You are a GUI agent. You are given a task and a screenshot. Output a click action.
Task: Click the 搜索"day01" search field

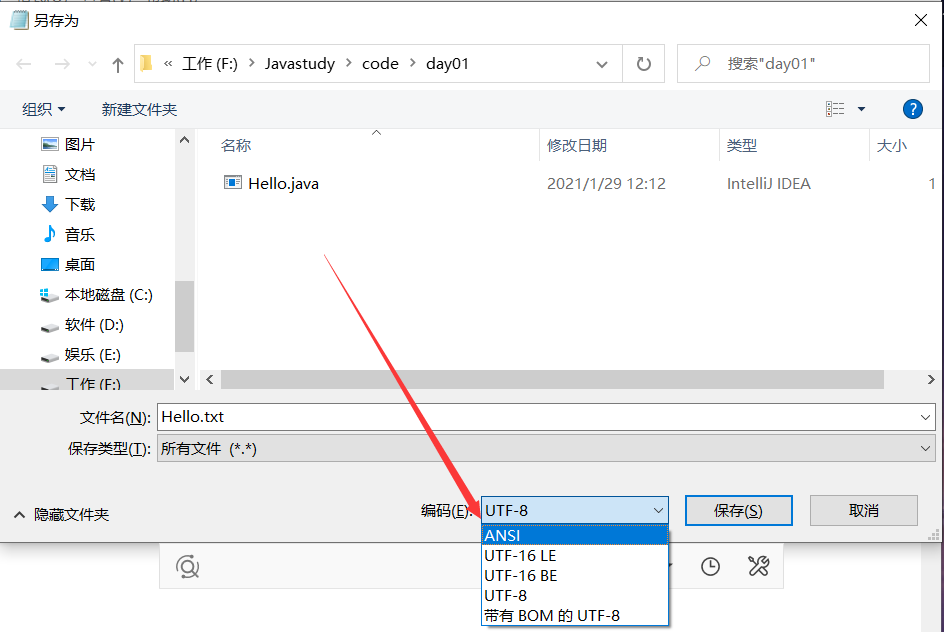(x=804, y=64)
